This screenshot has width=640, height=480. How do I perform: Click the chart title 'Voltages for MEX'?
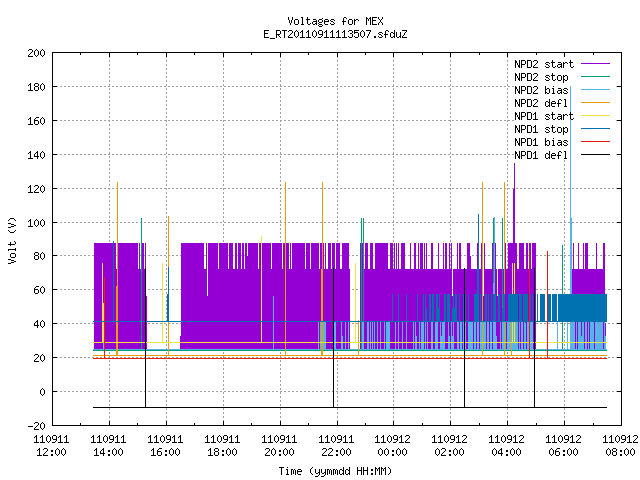[335, 21]
